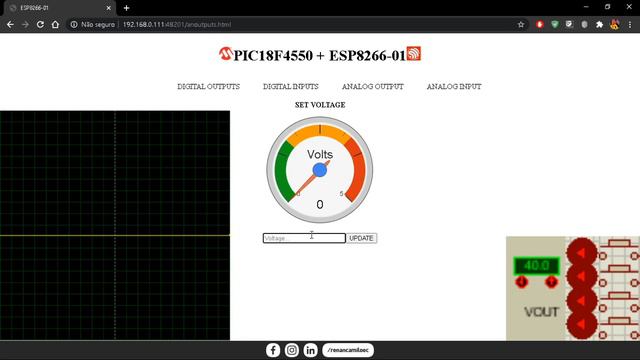640x360 pixels.
Task: Open the extensions puzzle piece menu
Action: pyautogui.click(x=599, y=24)
